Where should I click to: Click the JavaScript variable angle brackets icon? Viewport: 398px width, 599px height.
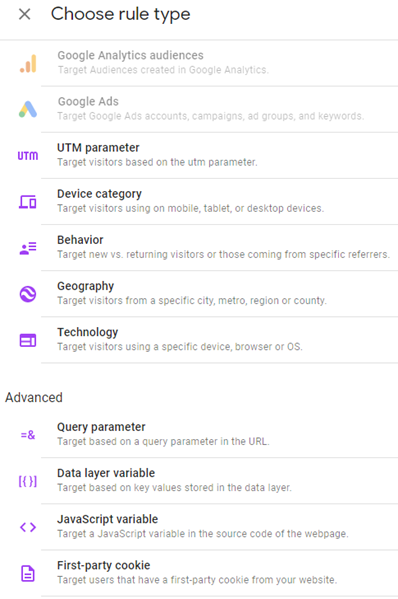(x=28, y=527)
